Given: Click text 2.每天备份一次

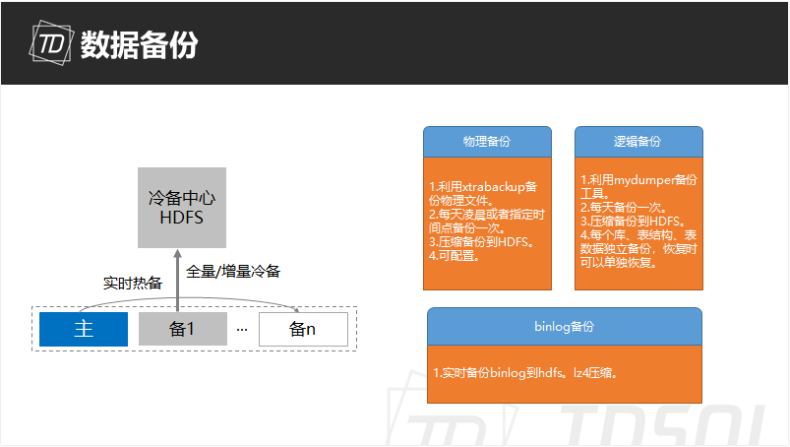Looking at the screenshot, I should pos(623,207).
